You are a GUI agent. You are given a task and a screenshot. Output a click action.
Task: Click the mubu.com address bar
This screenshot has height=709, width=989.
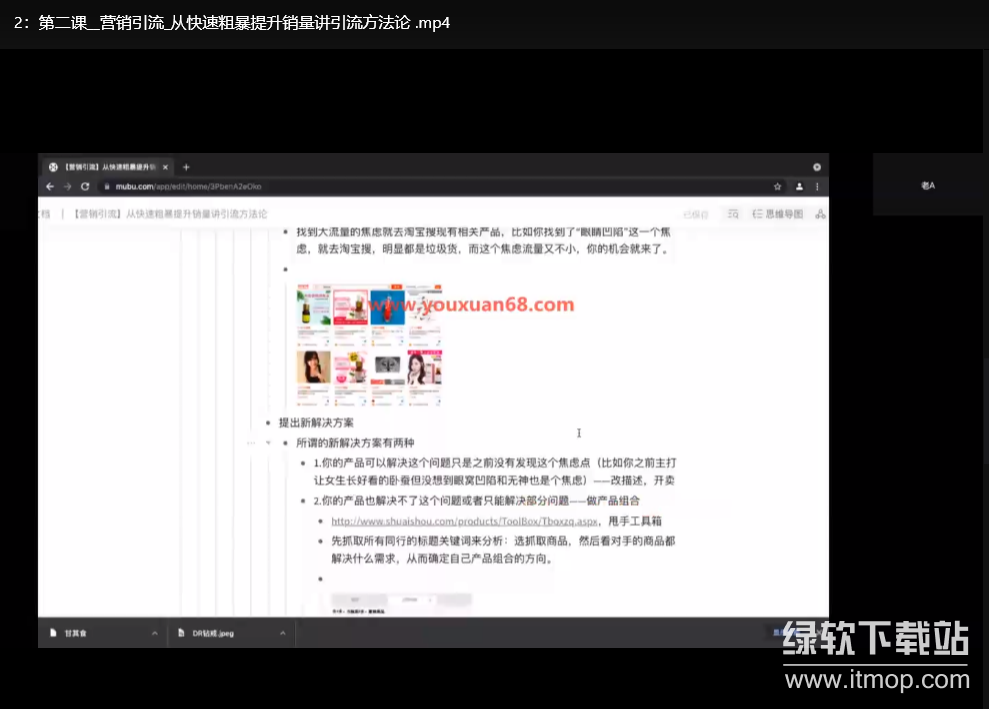[435, 187]
